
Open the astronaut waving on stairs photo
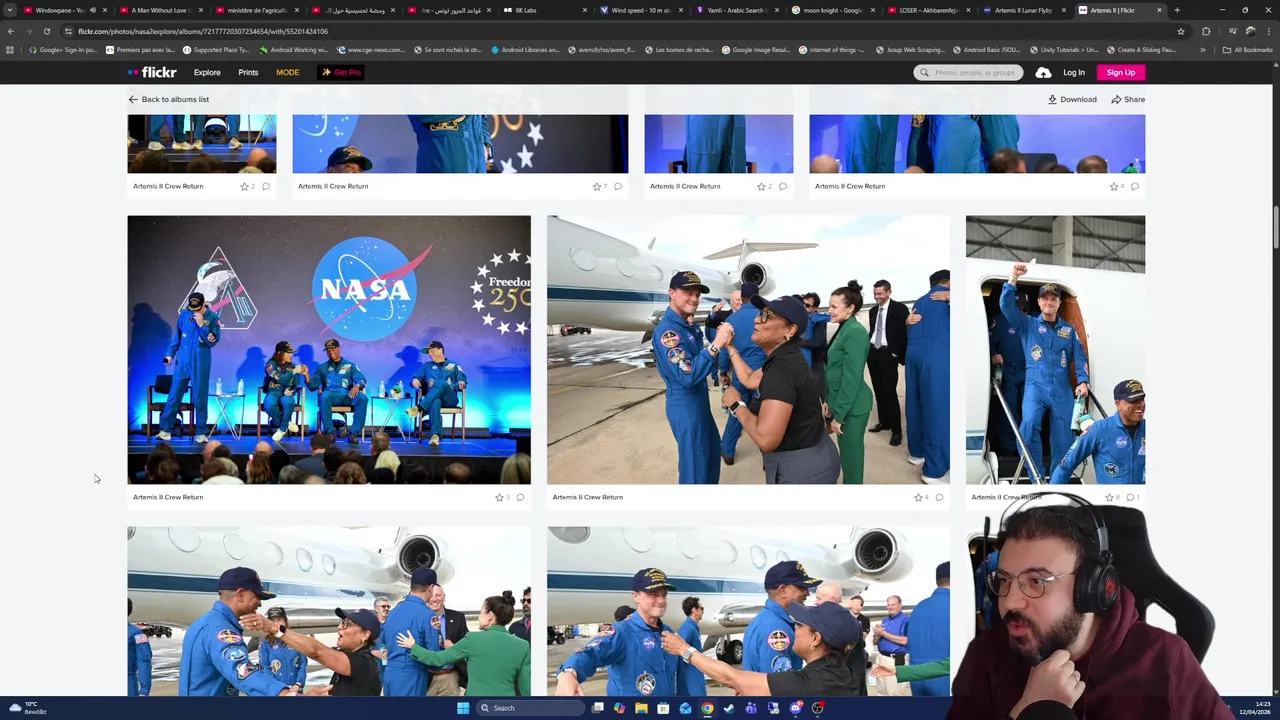point(1055,350)
